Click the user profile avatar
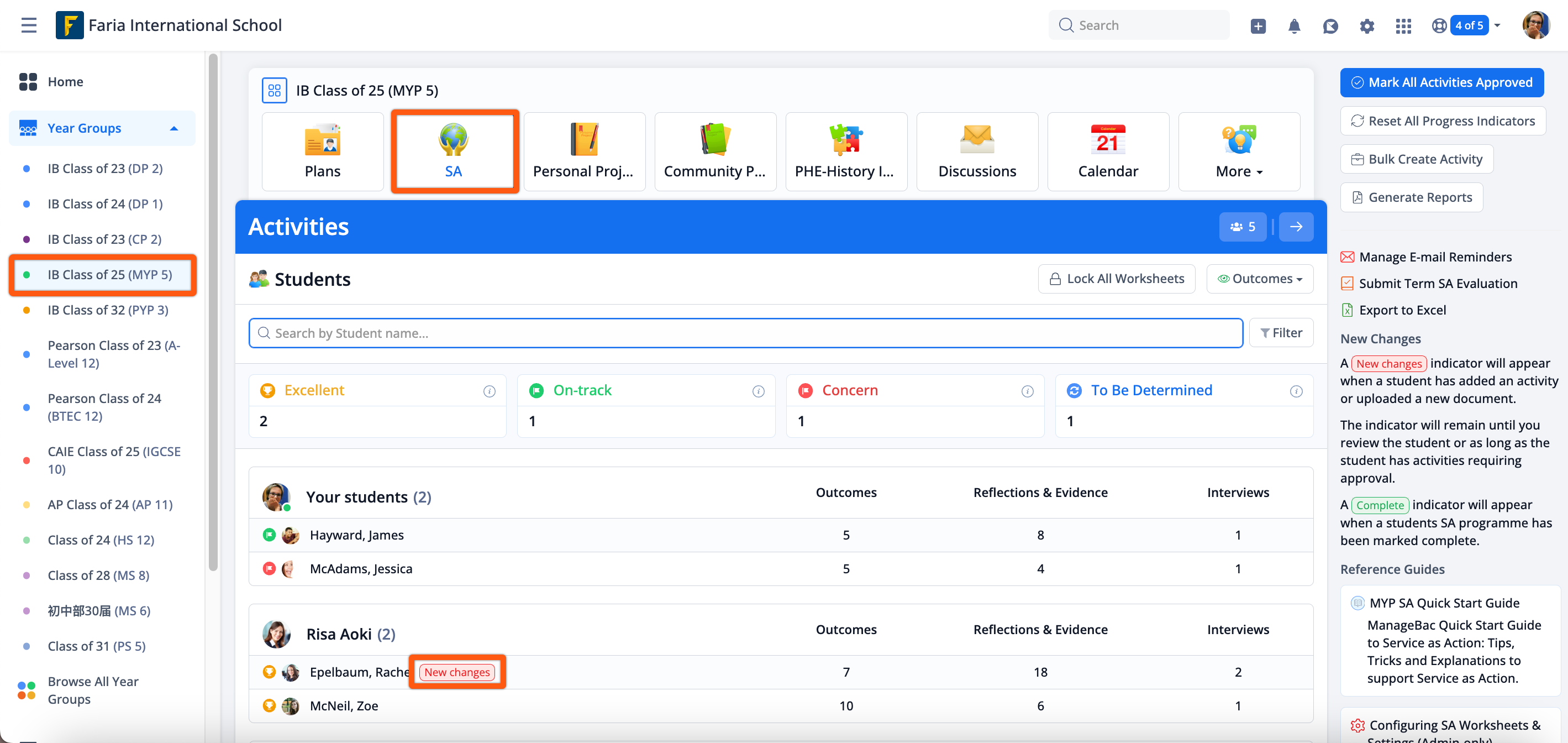The width and height of the screenshot is (1568, 743). tap(1536, 25)
